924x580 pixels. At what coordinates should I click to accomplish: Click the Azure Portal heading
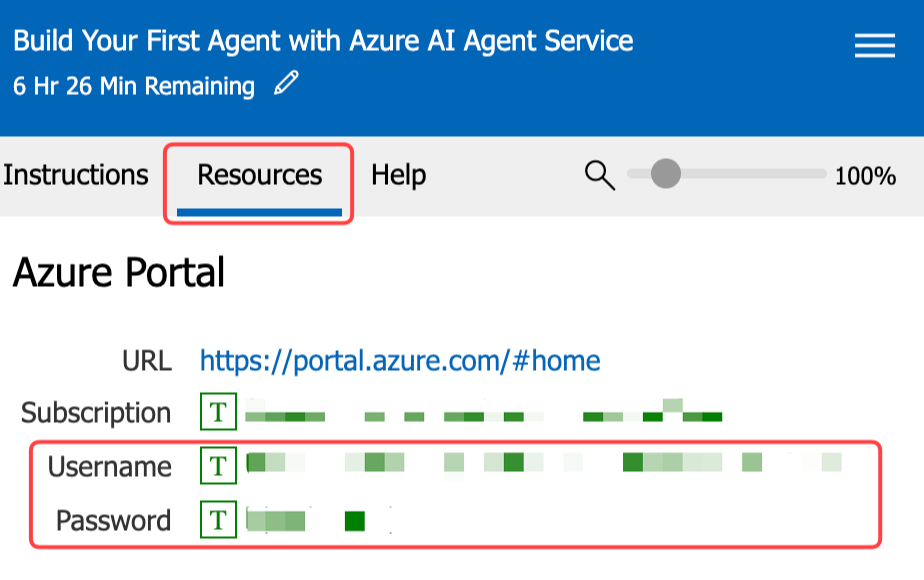pyautogui.click(x=116, y=272)
